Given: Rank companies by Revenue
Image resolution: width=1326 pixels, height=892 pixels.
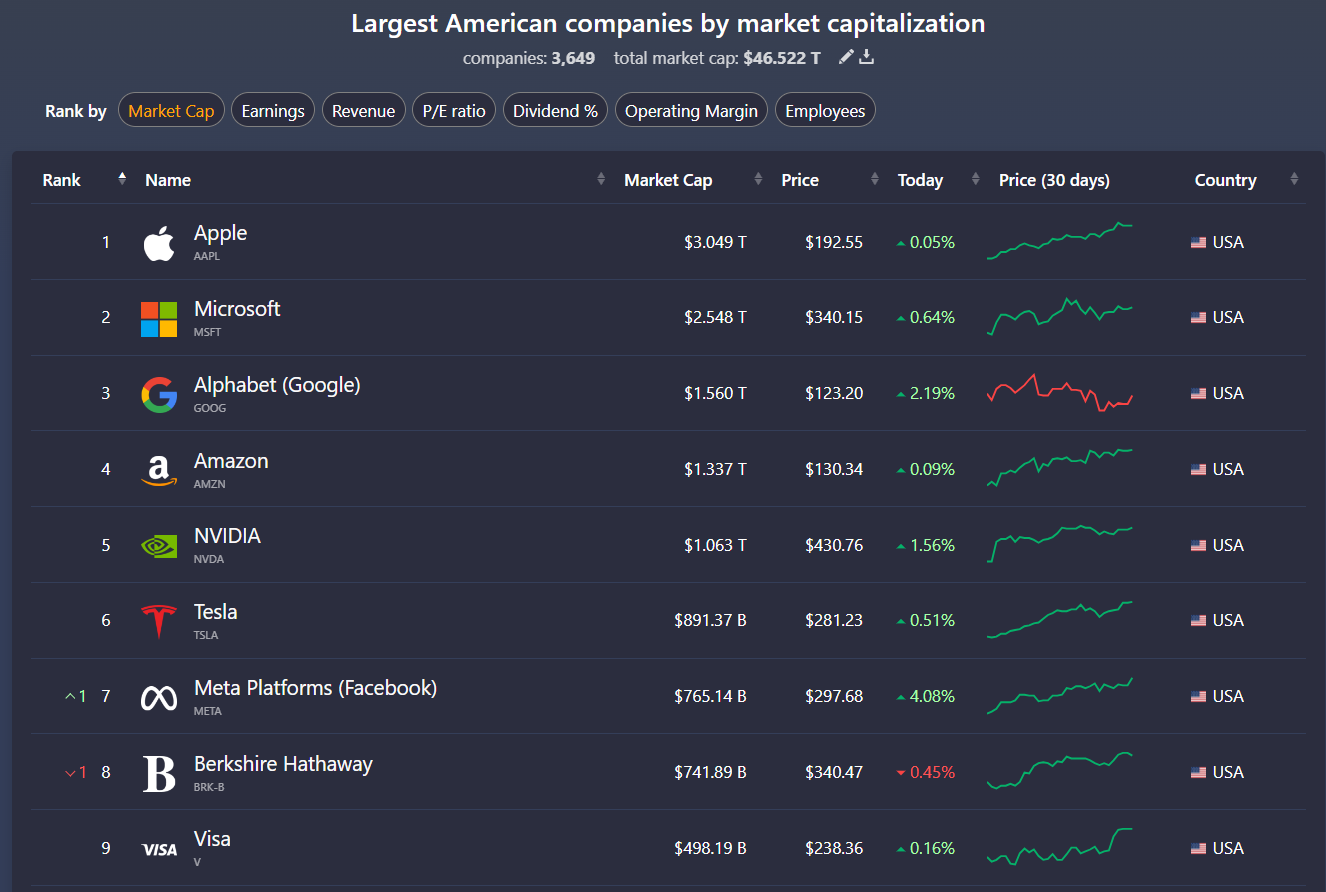Looking at the screenshot, I should pos(363,110).
